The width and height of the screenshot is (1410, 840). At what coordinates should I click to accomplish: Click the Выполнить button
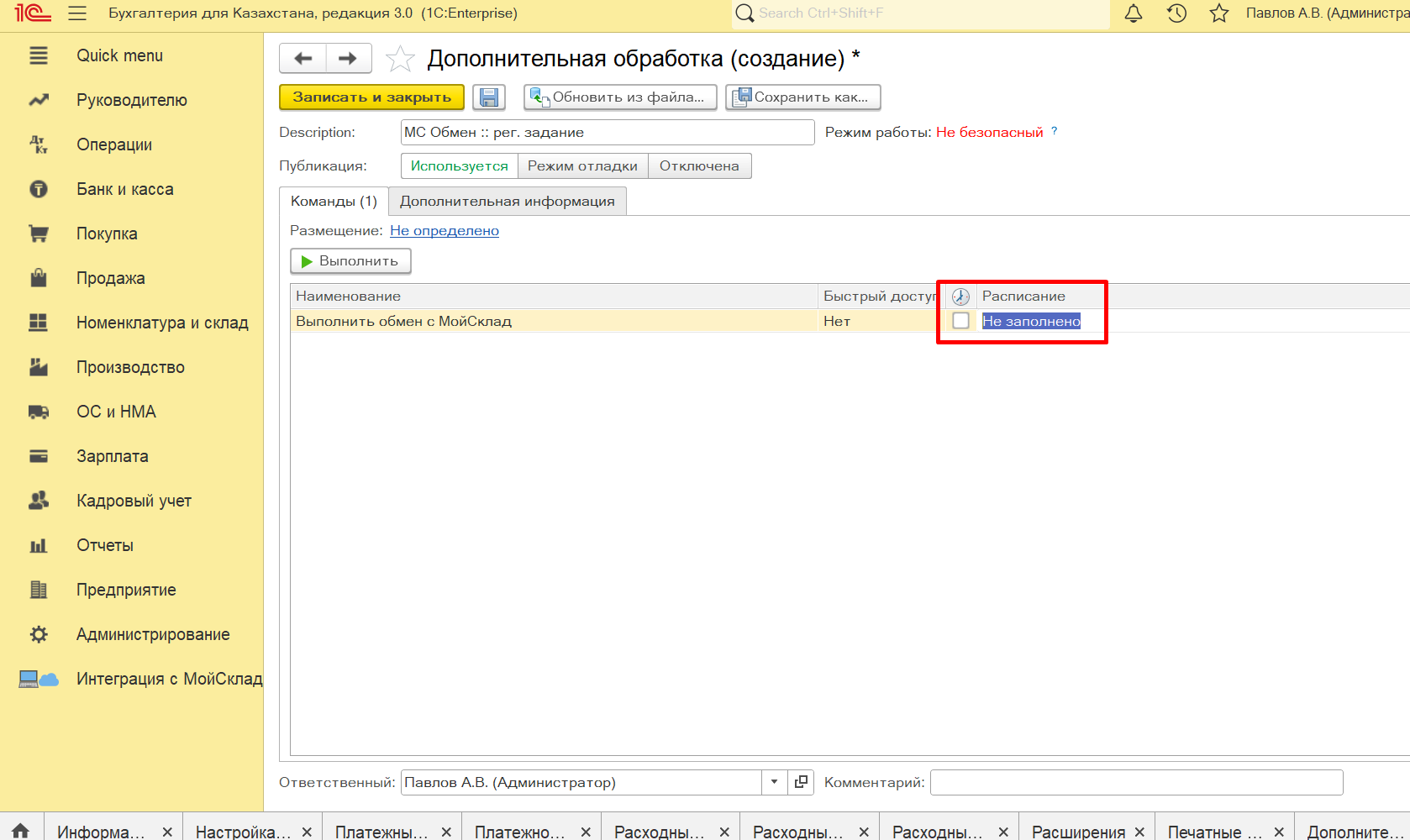(x=350, y=261)
